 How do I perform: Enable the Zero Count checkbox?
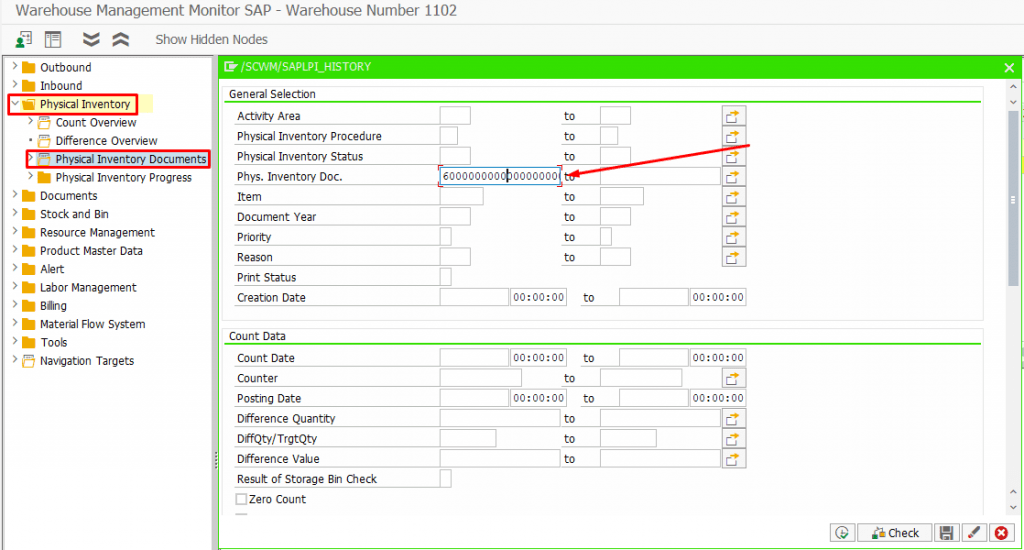[x=241, y=499]
